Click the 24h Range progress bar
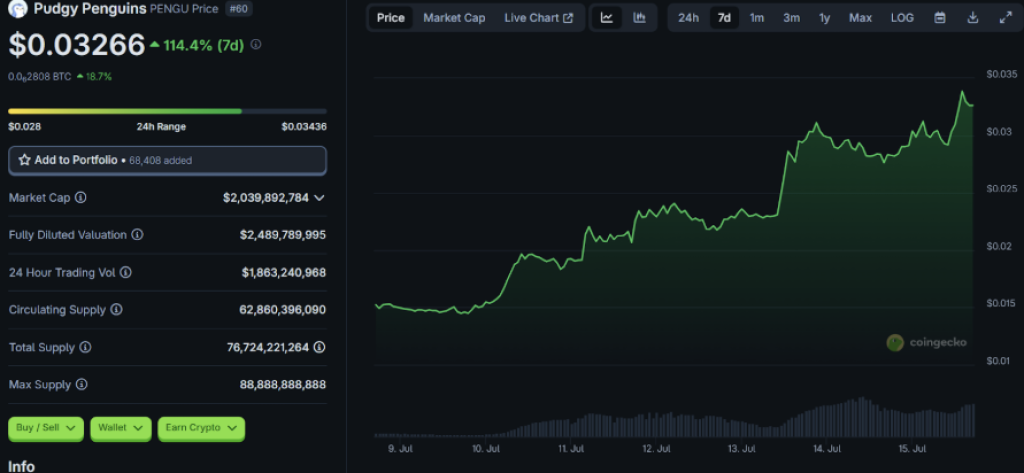The width and height of the screenshot is (1024, 473). tap(167, 111)
